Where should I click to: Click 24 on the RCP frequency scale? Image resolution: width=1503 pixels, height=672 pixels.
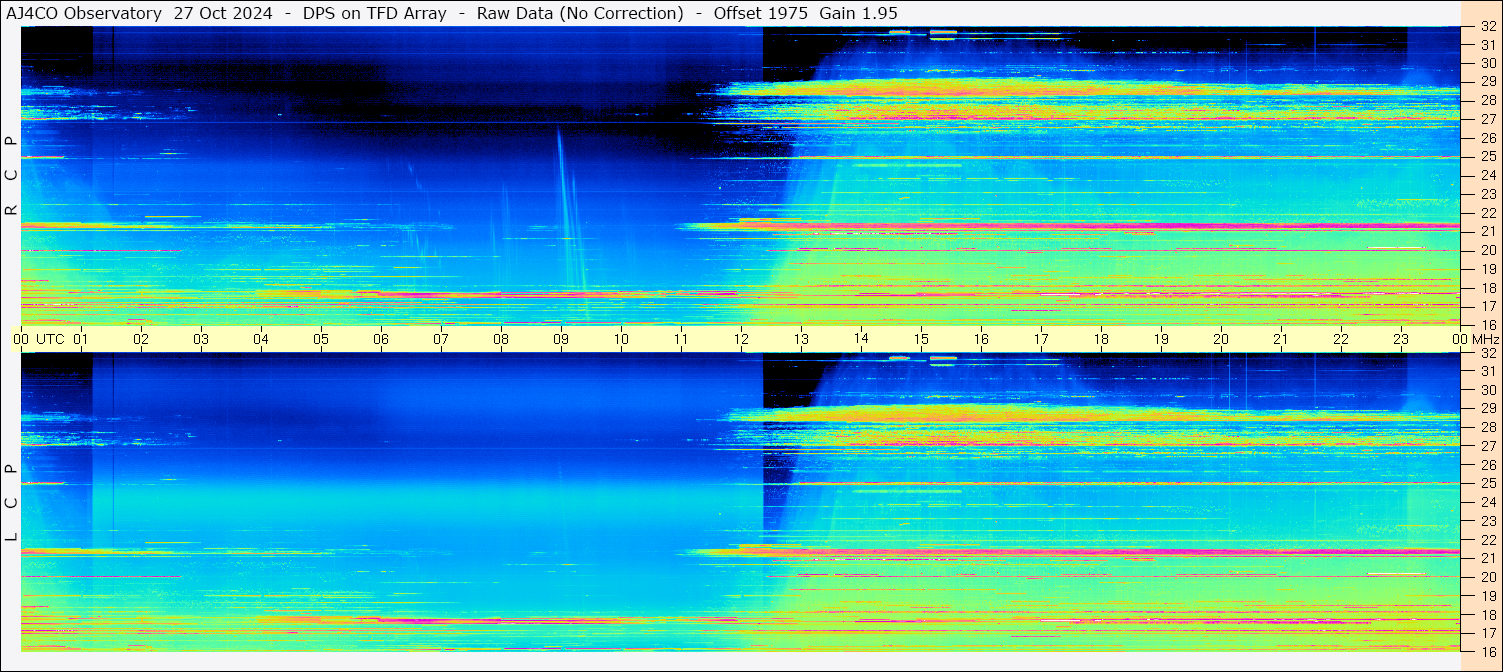1488,176
